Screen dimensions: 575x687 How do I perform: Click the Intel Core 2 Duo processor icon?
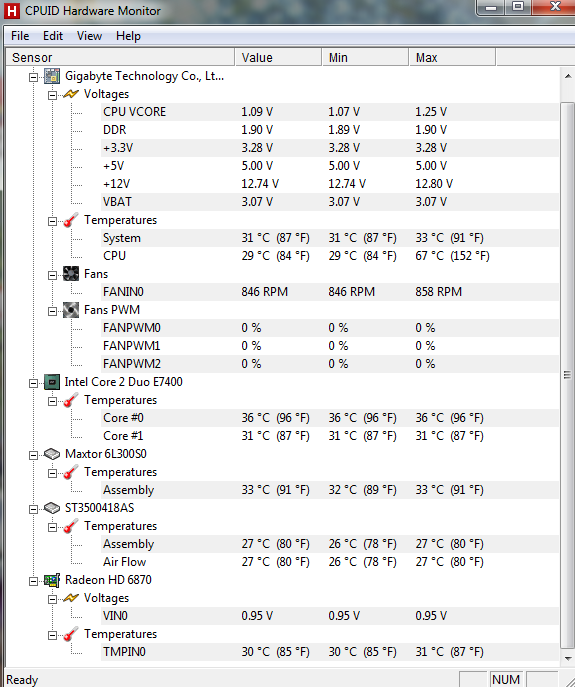tap(52, 382)
